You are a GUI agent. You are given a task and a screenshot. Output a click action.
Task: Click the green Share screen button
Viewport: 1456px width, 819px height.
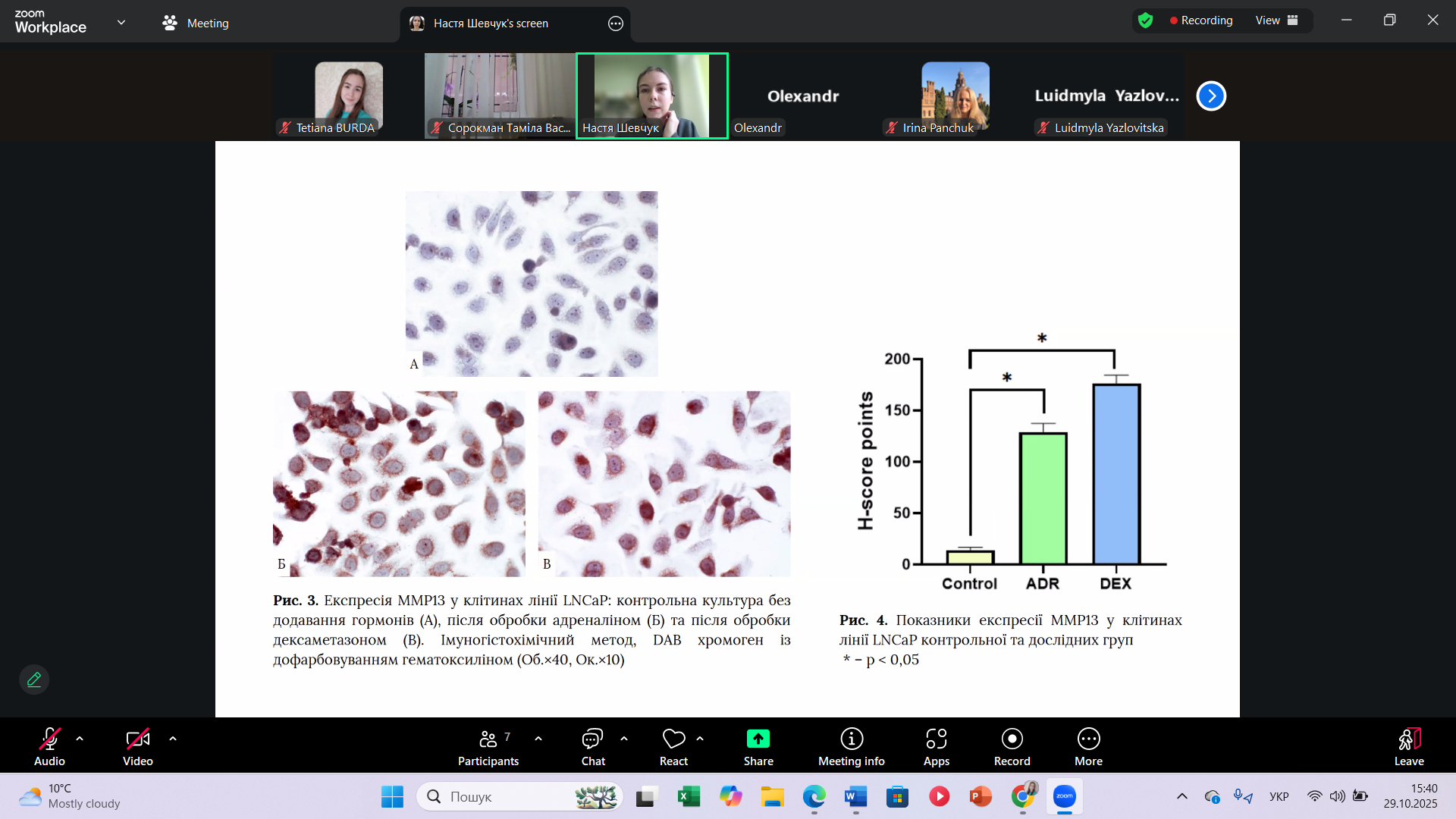(x=758, y=747)
